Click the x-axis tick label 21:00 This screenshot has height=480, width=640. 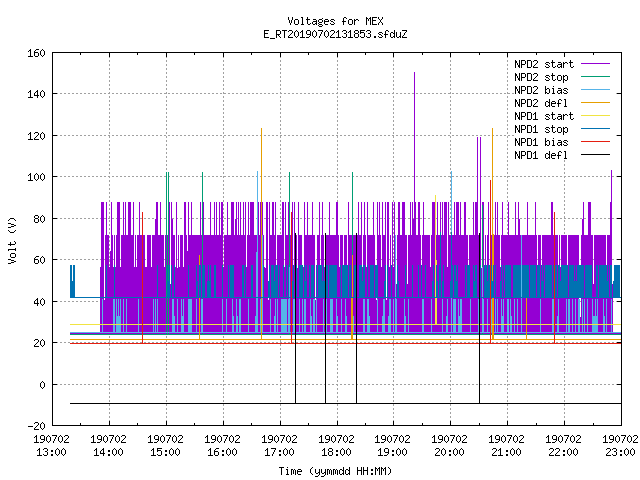[506, 452]
